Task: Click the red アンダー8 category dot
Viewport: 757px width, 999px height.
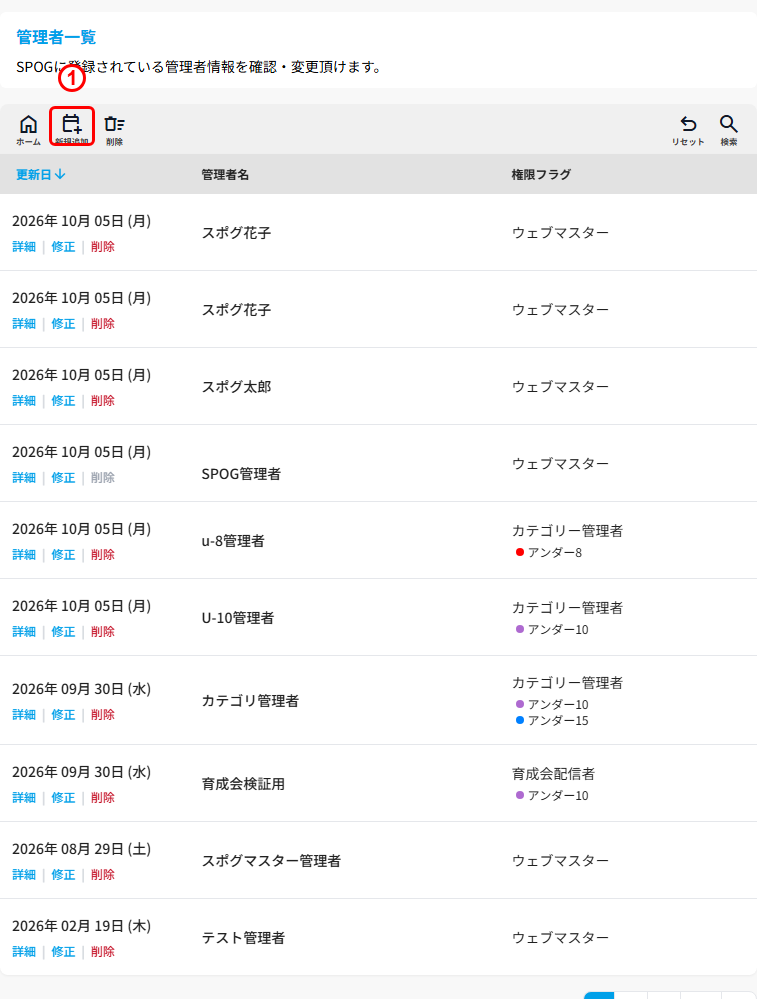Action: point(519,552)
